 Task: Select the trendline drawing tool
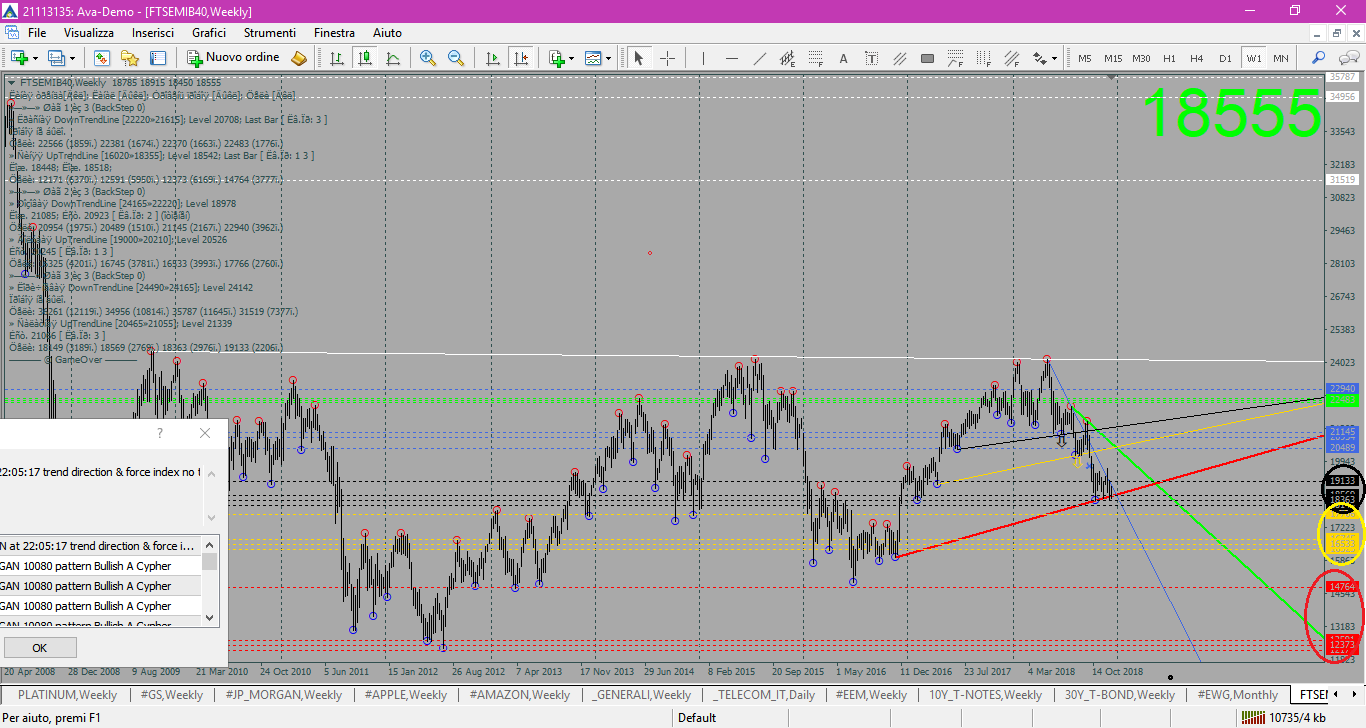(759, 58)
